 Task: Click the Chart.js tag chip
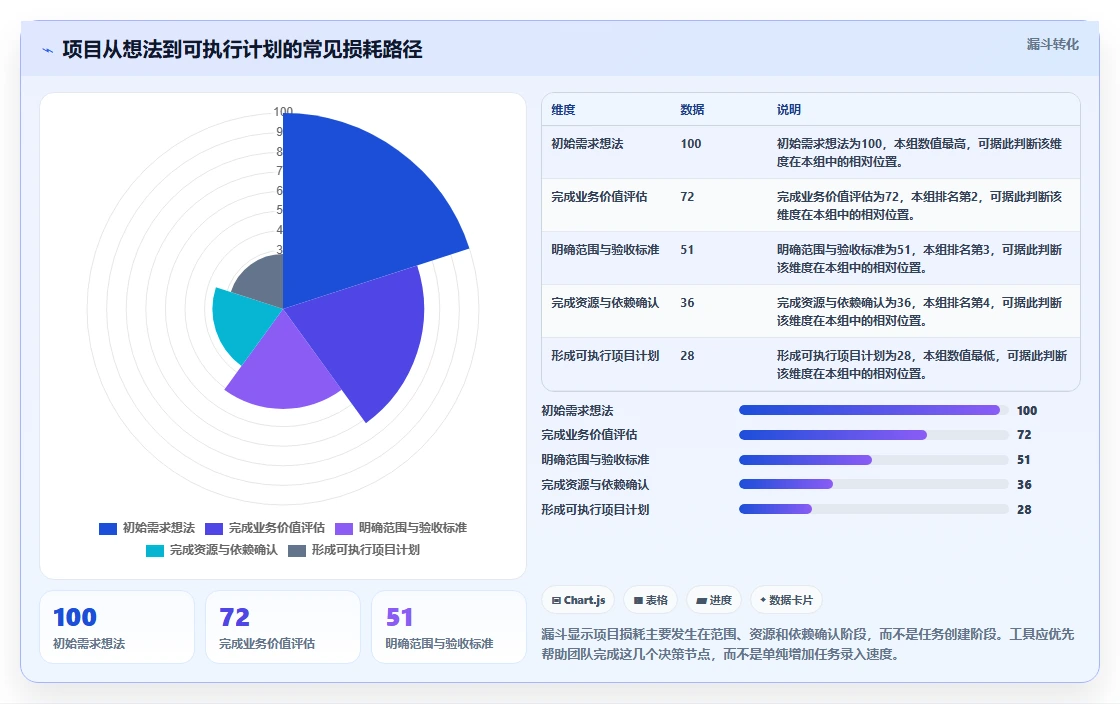point(579,600)
